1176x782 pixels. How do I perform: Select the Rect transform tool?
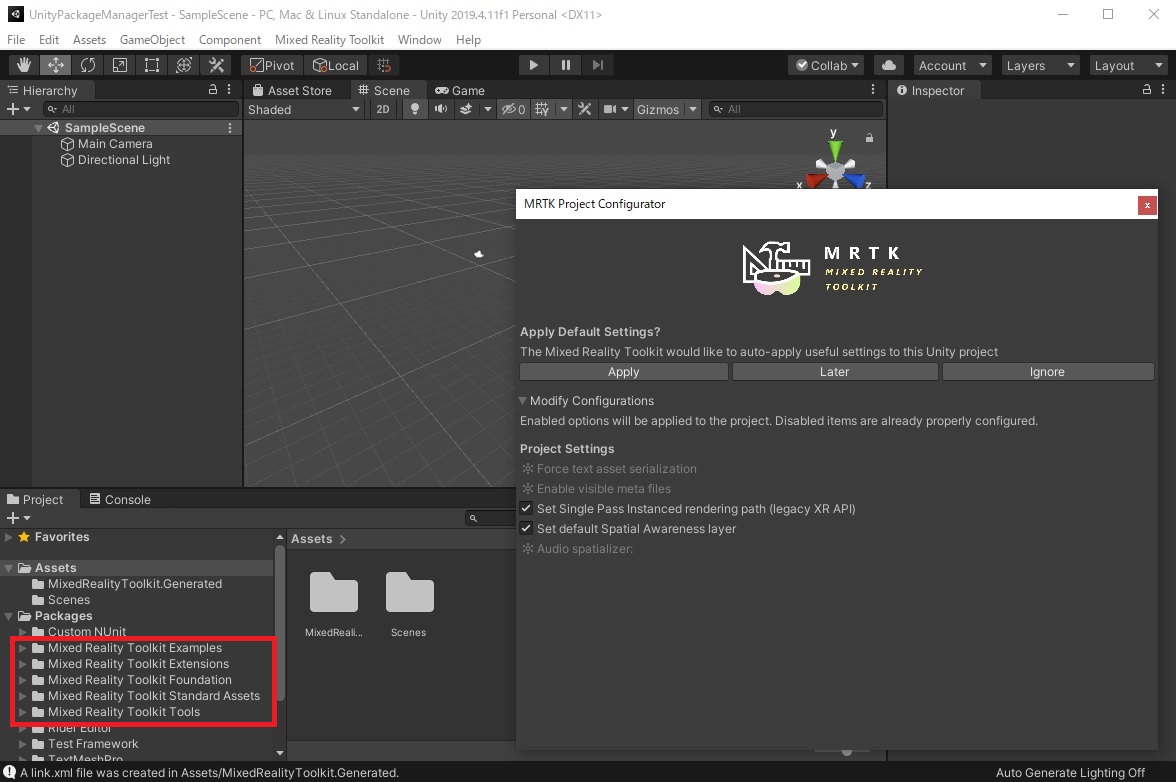(x=152, y=65)
